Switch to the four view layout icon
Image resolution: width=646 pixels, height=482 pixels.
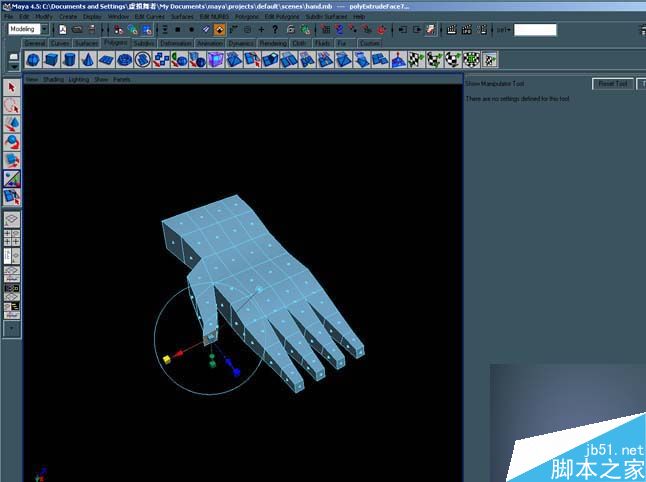pos(12,237)
